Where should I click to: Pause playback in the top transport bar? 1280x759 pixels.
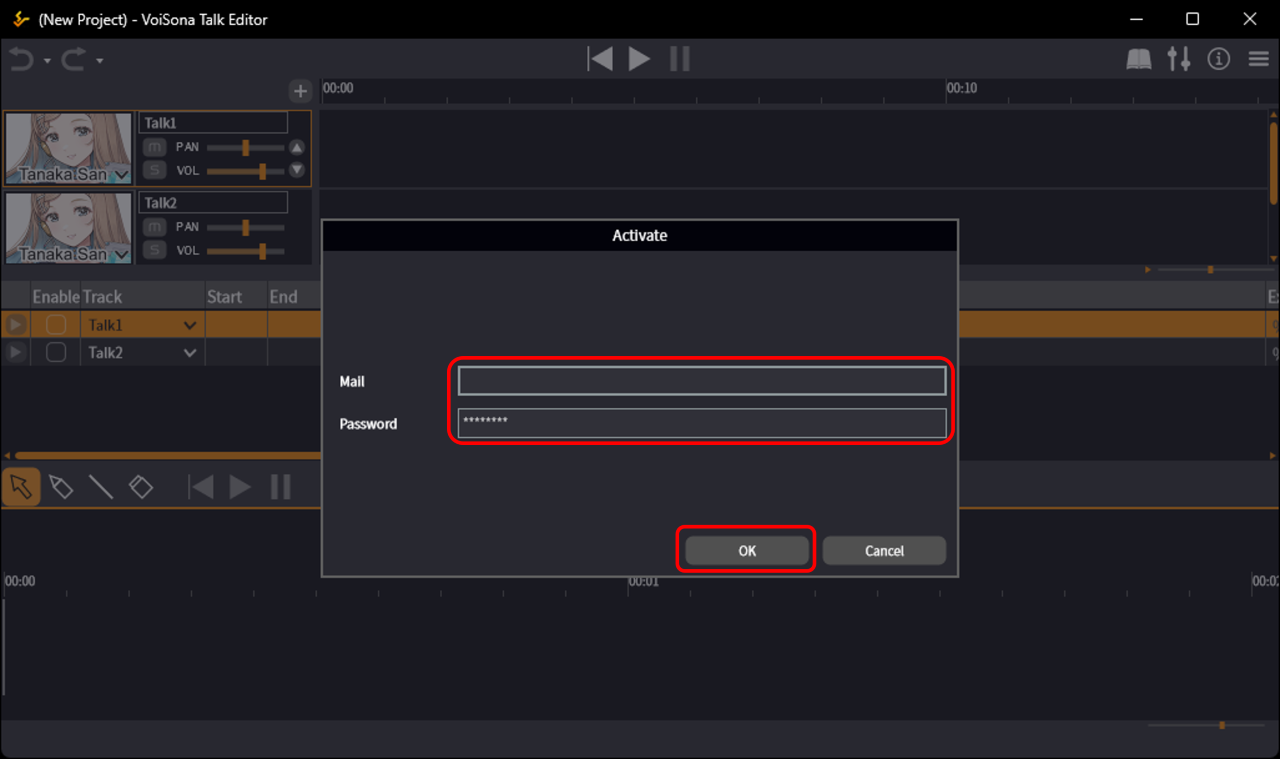680,59
